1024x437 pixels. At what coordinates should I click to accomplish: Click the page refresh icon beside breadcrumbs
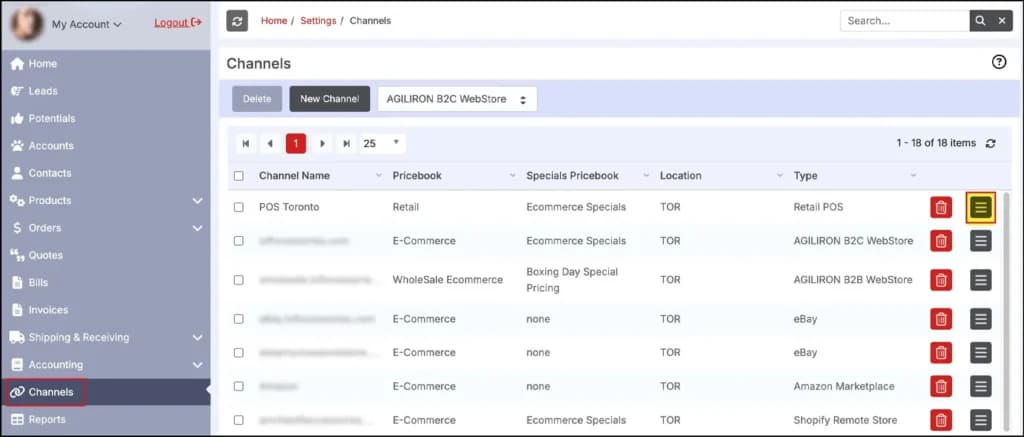(237, 21)
